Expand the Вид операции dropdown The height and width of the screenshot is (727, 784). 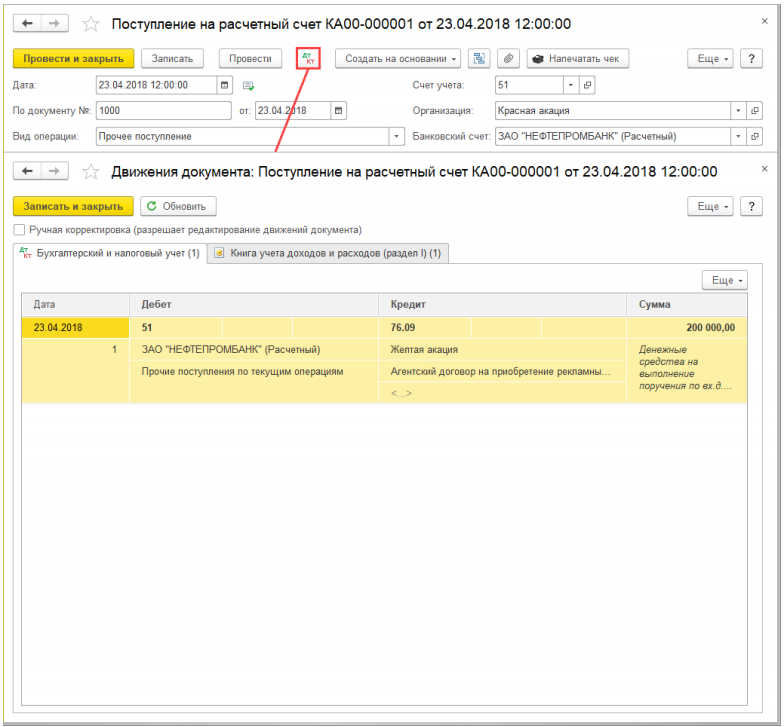[396, 136]
